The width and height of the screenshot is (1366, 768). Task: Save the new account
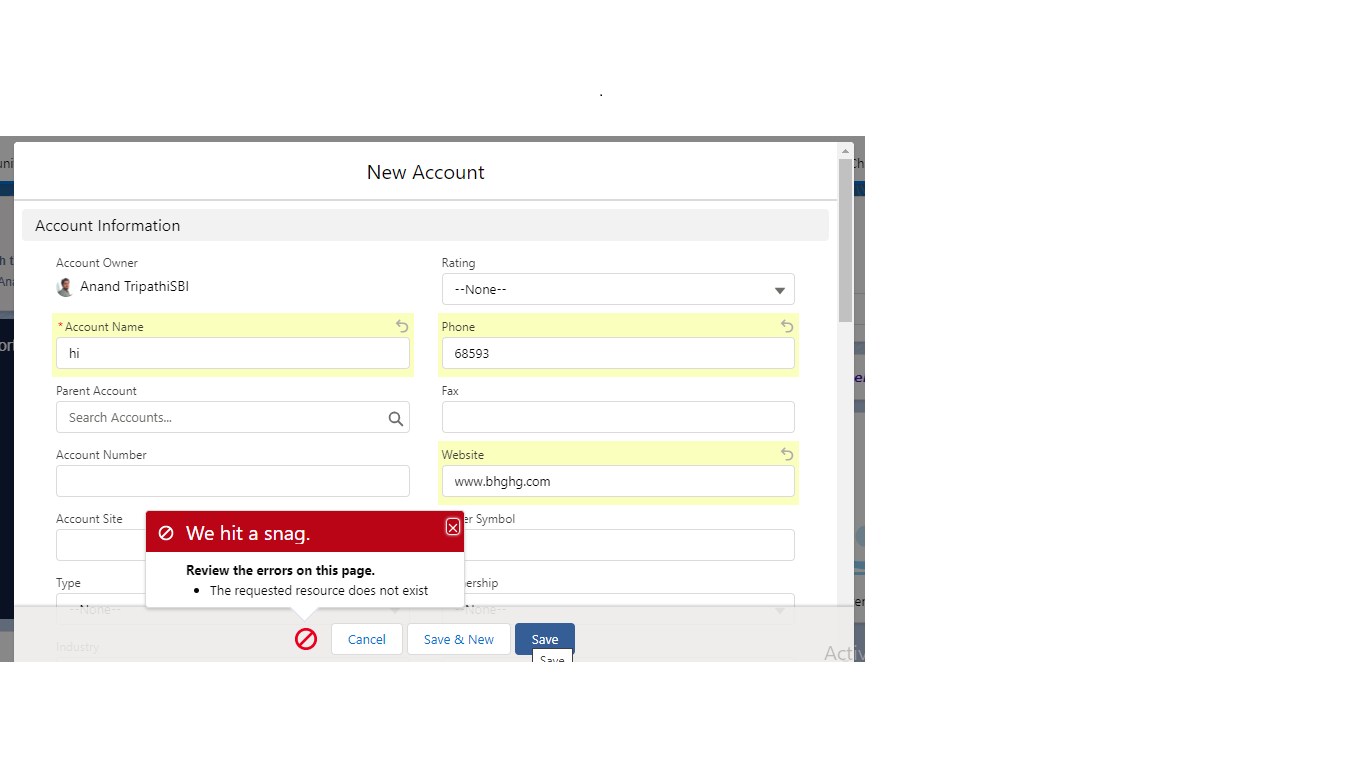(x=544, y=639)
